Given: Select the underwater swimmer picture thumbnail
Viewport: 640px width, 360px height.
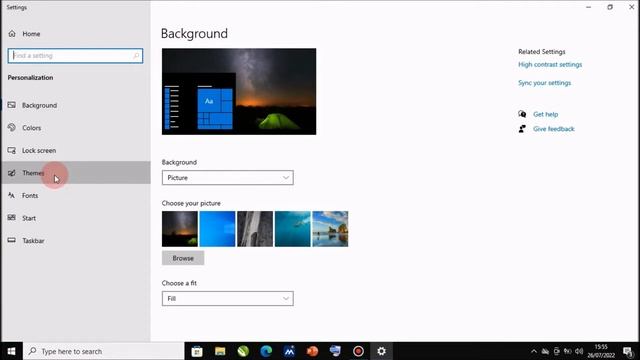Looking at the screenshot, I should pyautogui.click(x=292, y=229).
